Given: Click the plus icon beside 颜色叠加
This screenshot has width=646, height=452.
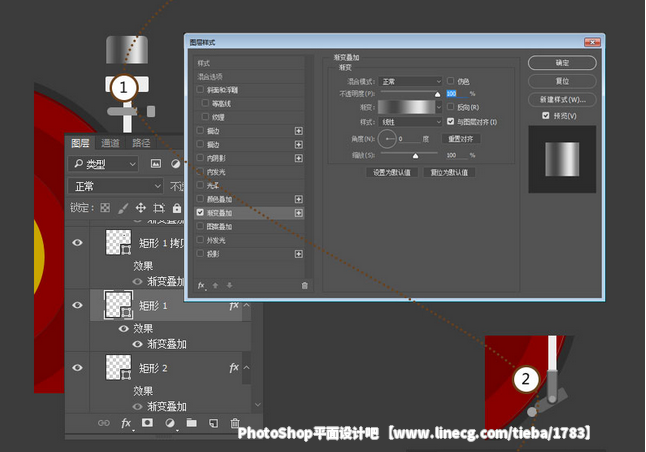Looking at the screenshot, I should coord(299,199).
